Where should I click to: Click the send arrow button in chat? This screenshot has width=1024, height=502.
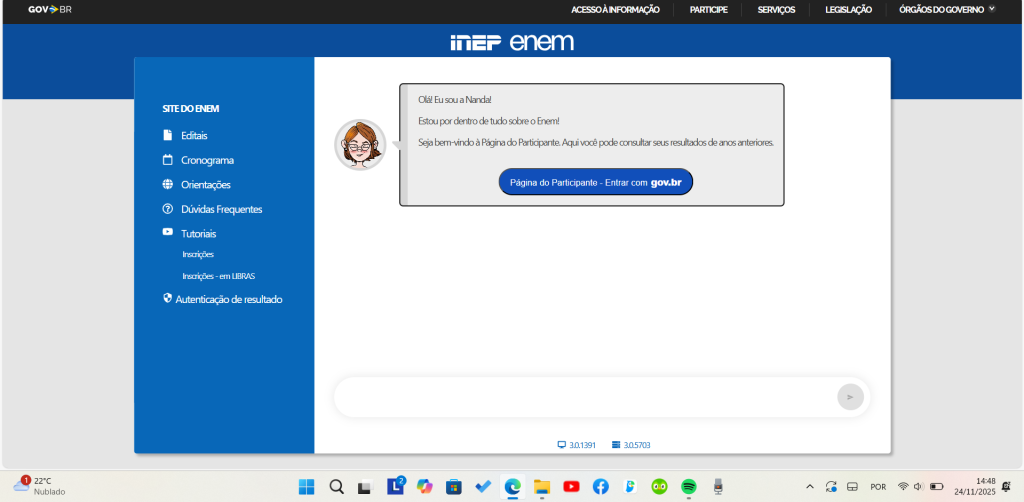tap(850, 397)
